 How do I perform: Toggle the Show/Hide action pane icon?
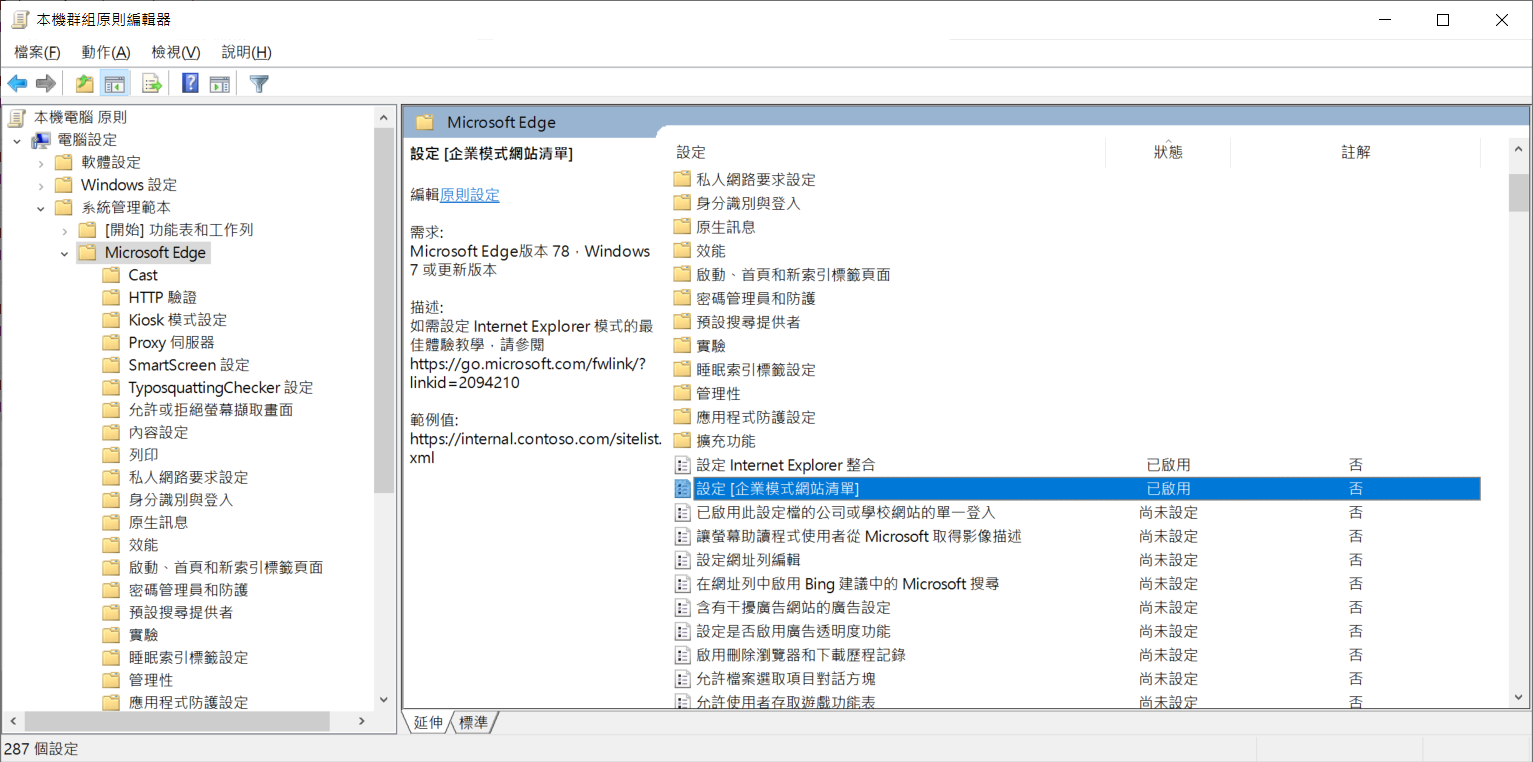pos(220,84)
